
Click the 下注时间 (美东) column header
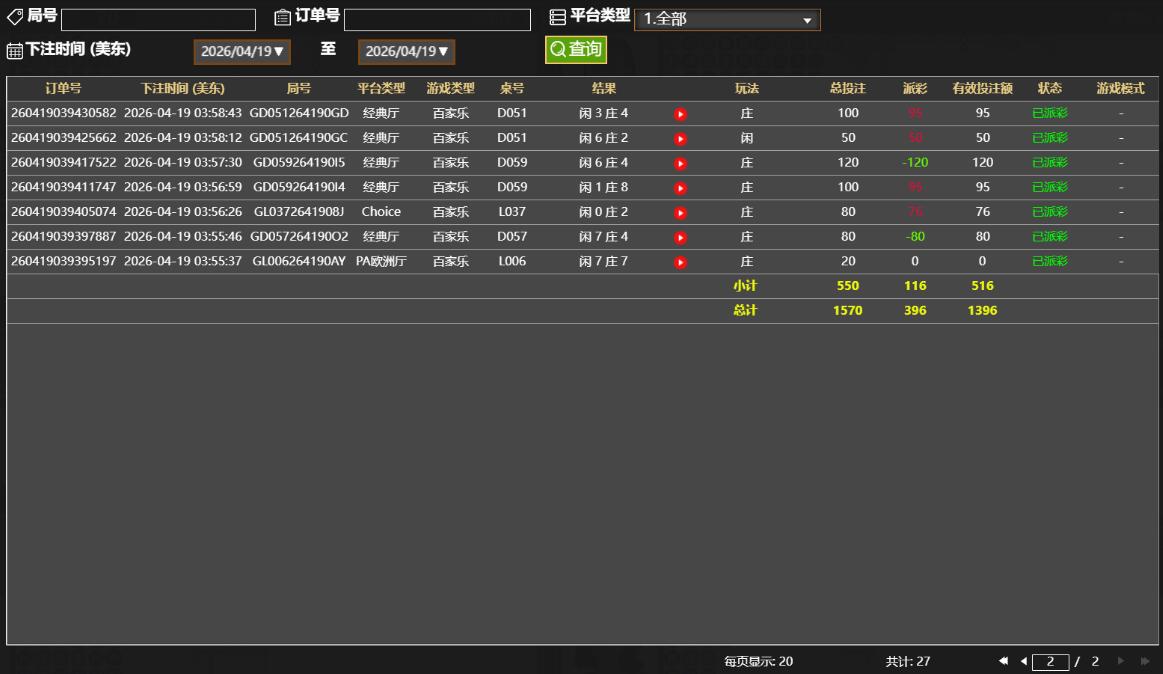point(183,89)
